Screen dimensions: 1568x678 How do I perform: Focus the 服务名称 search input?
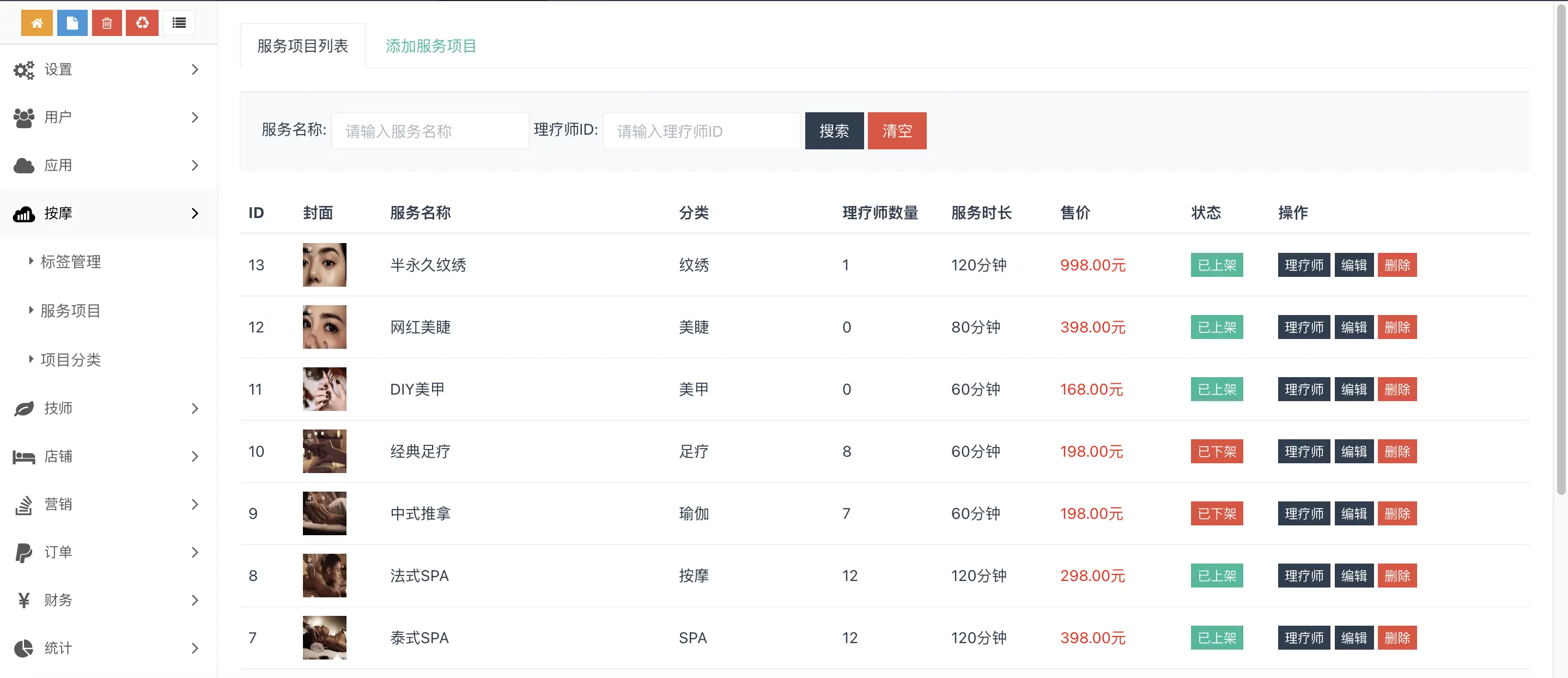pyautogui.click(x=430, y=130)
